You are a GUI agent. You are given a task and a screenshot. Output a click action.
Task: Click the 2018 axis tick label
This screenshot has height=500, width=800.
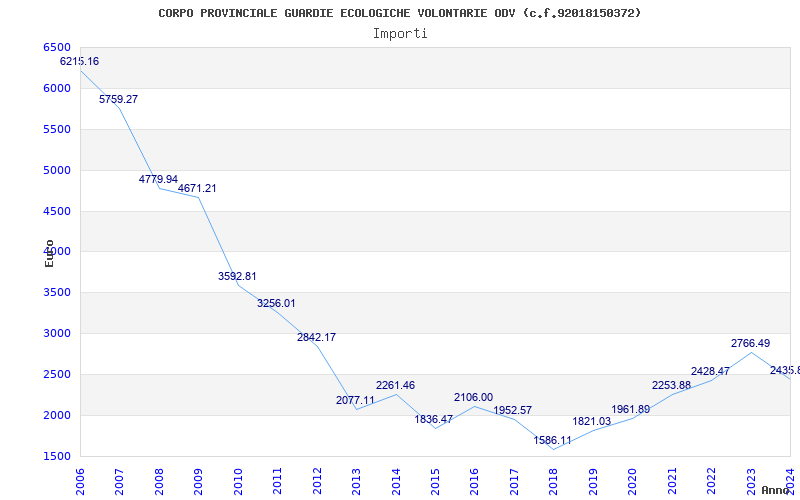554,482
